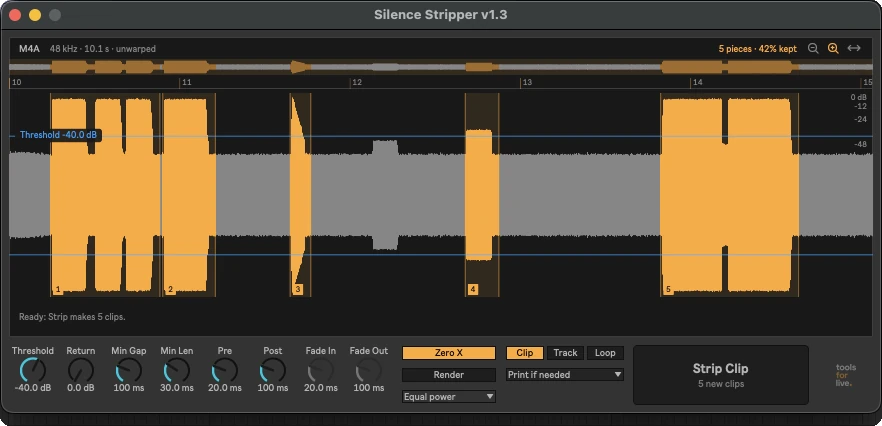Click the Pre knob
This screenshot has height=426, width=882.
tap(224, 370)
